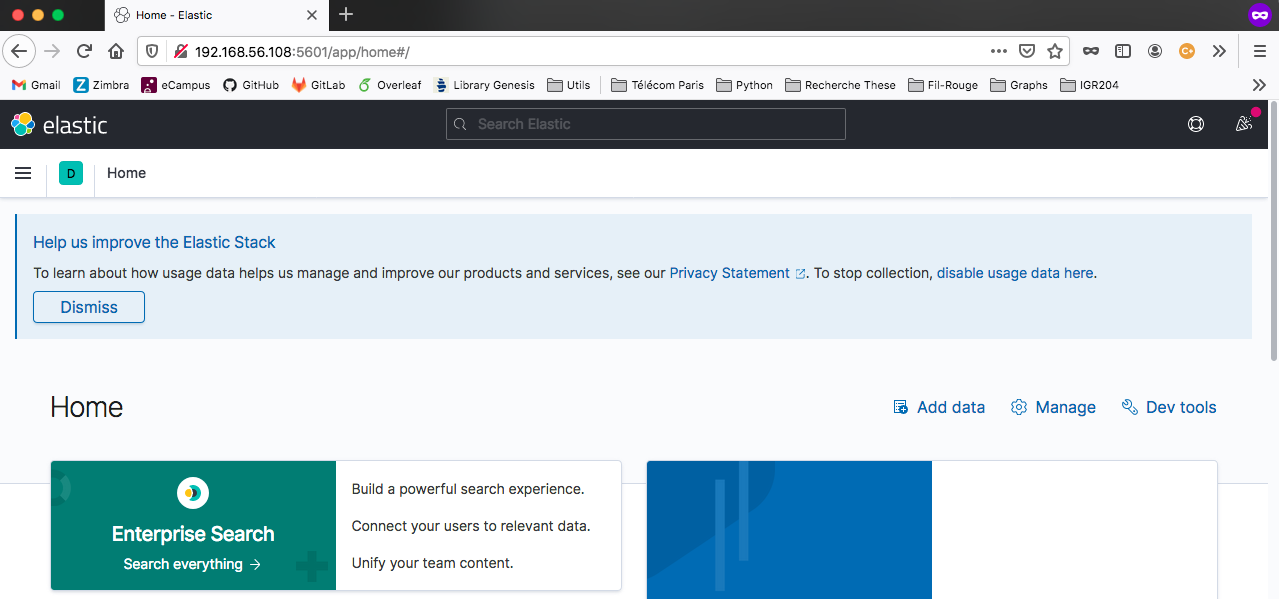
Task: Click disable usage data here link
Action: pyautogui.click(x=1015, y=273)
